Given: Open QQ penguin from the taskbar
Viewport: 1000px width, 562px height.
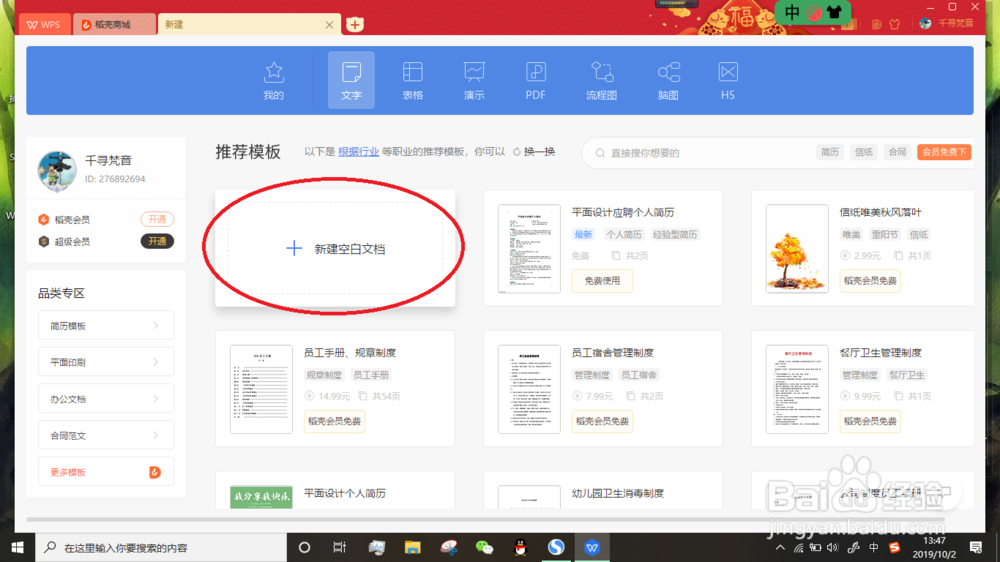Looking at the screenshot, I should click(x=520, y=547).
